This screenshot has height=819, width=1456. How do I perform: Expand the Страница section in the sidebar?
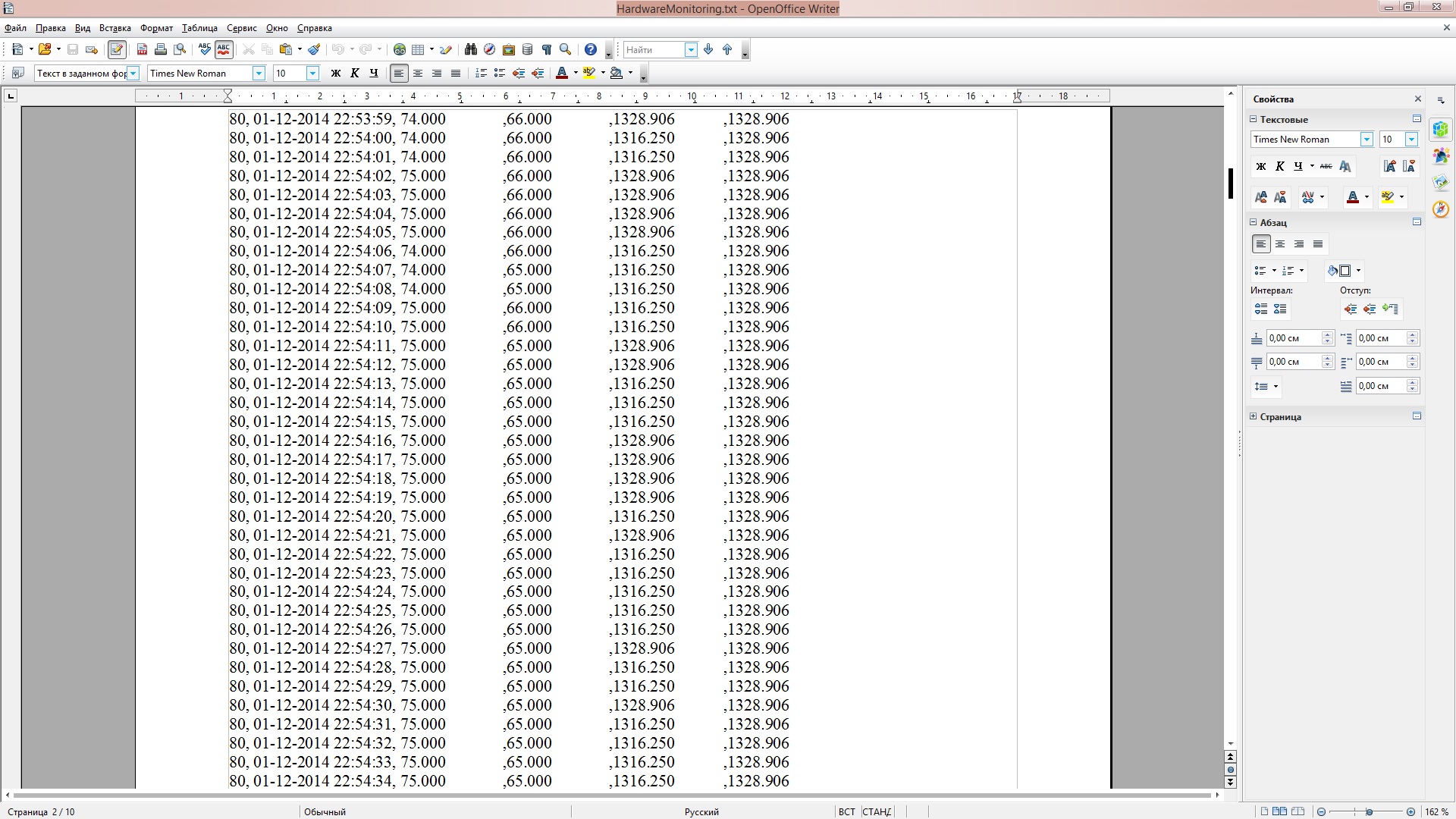click(1254, 416)
